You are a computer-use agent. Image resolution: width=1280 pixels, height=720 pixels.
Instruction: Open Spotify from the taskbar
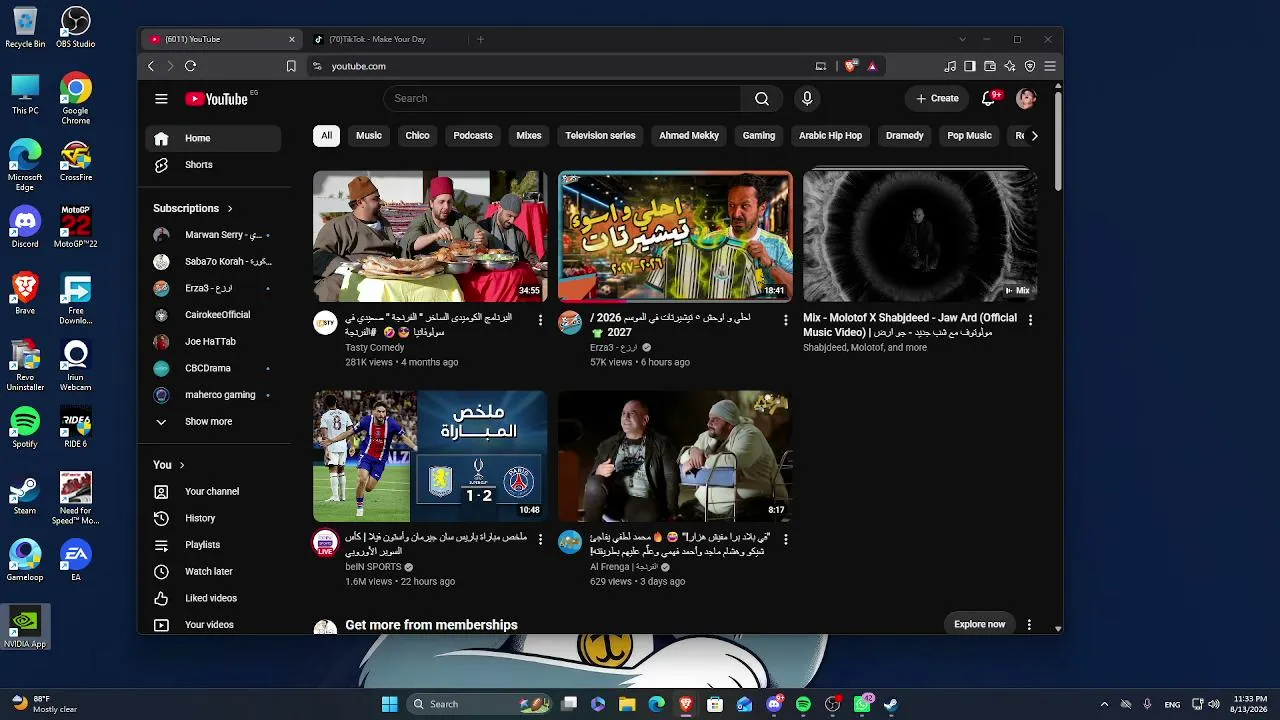[x=803, y=704]
